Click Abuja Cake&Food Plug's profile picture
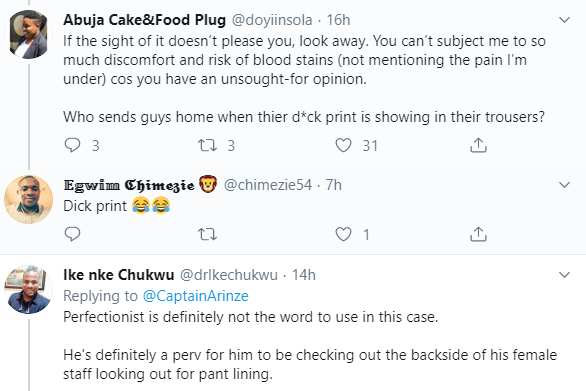This screenshot has height=391, width=586. point(28,34)
